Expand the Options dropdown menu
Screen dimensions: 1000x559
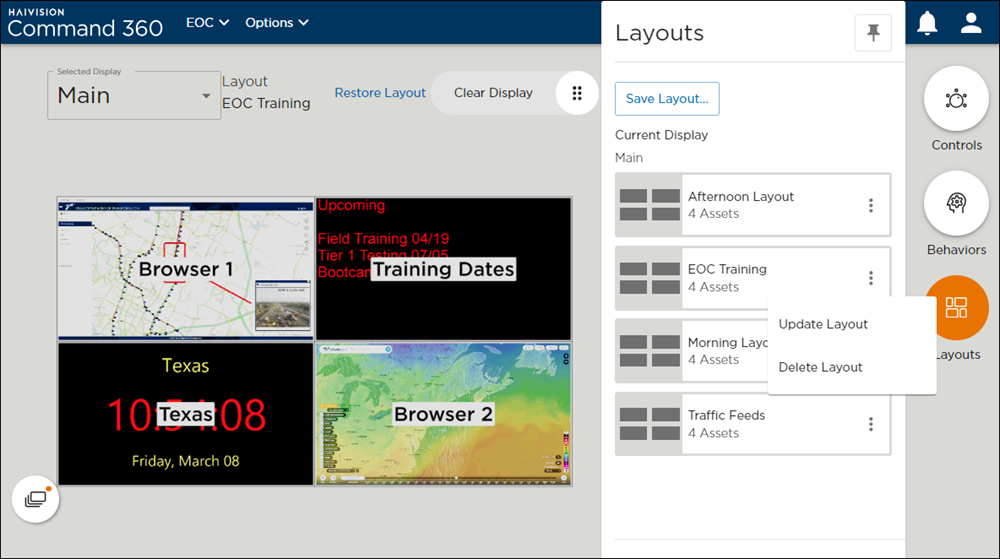pyautogui.click(x=276, y=22)
